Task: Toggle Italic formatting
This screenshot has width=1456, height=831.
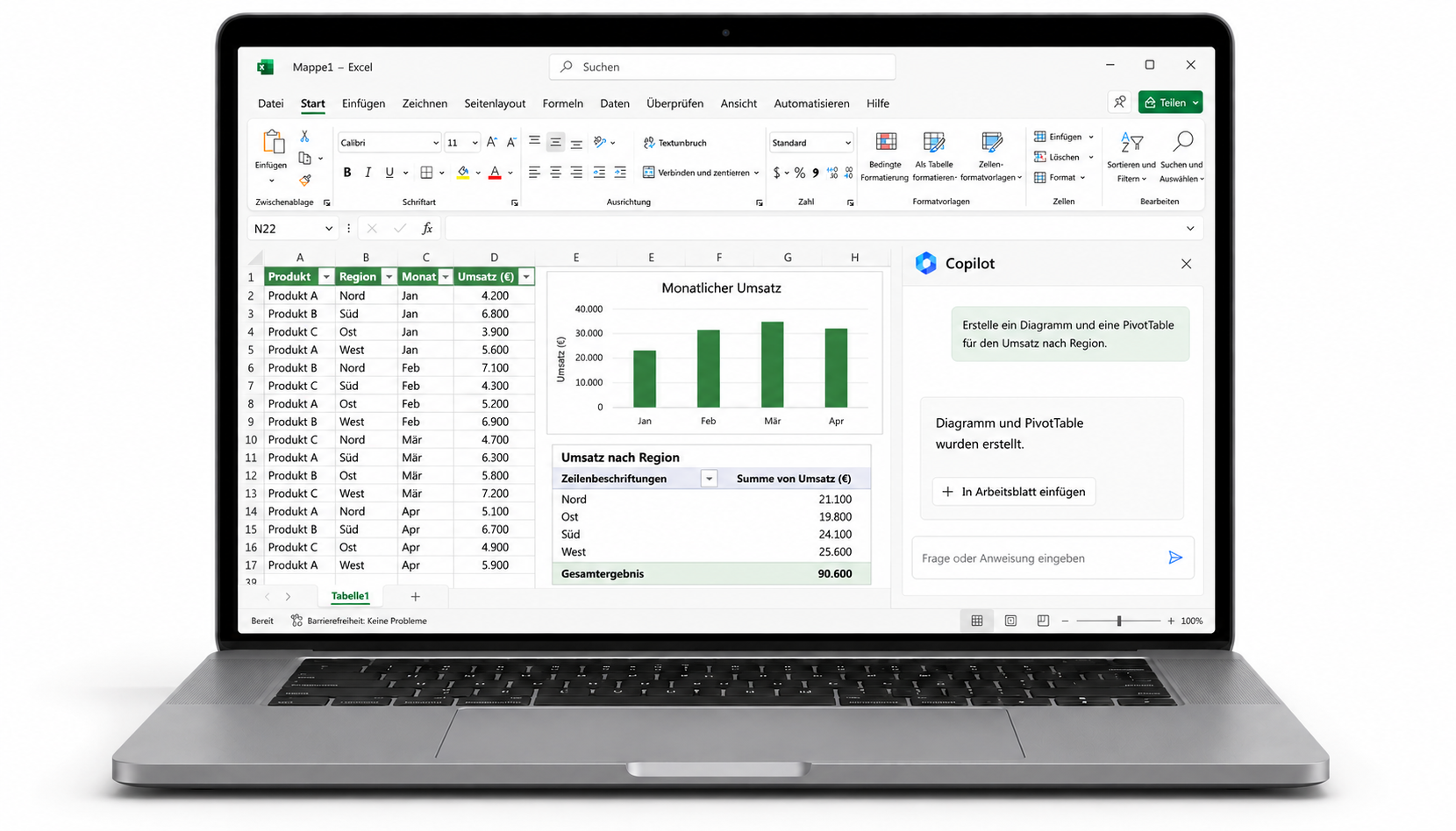Action: tap(368, 173)
